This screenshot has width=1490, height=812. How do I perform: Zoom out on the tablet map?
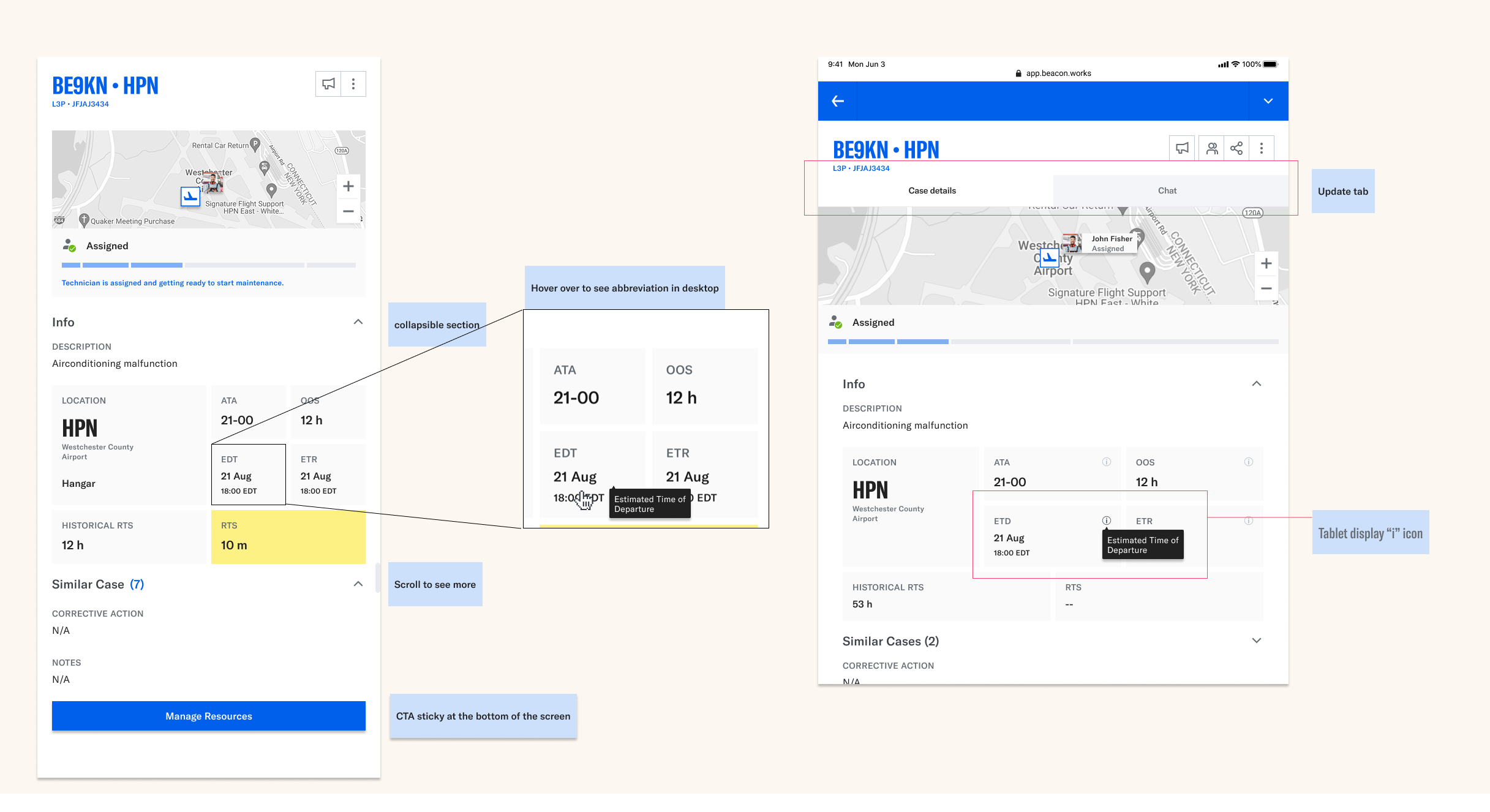(1266, 288)
